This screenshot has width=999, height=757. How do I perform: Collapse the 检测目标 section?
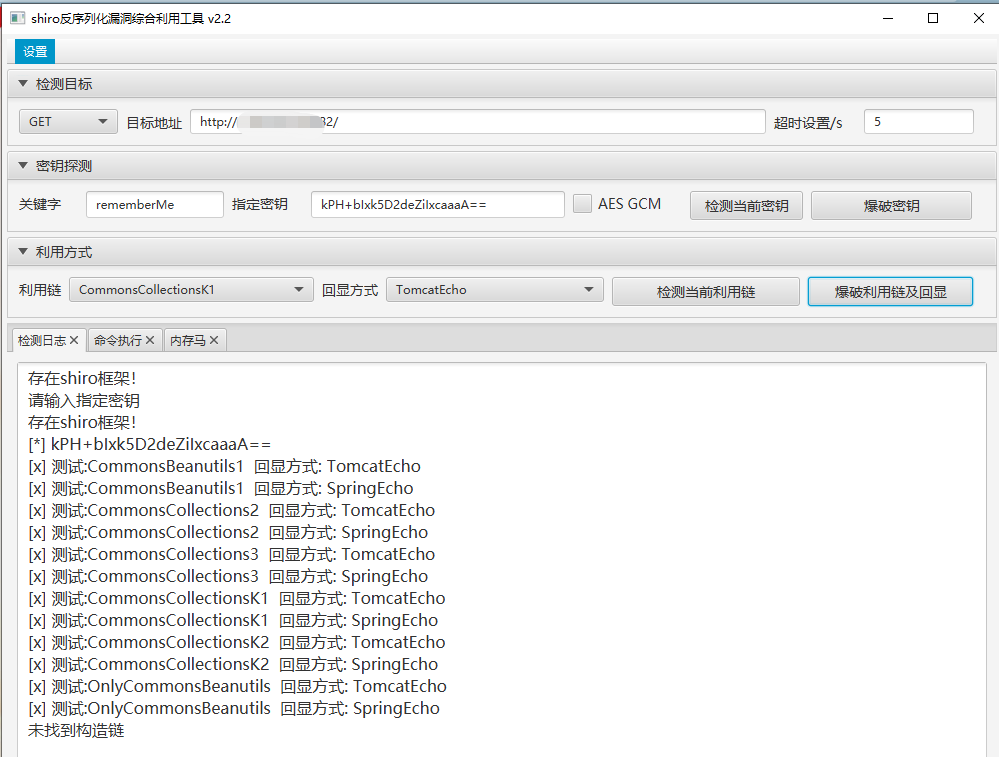[x=23, y=84]
